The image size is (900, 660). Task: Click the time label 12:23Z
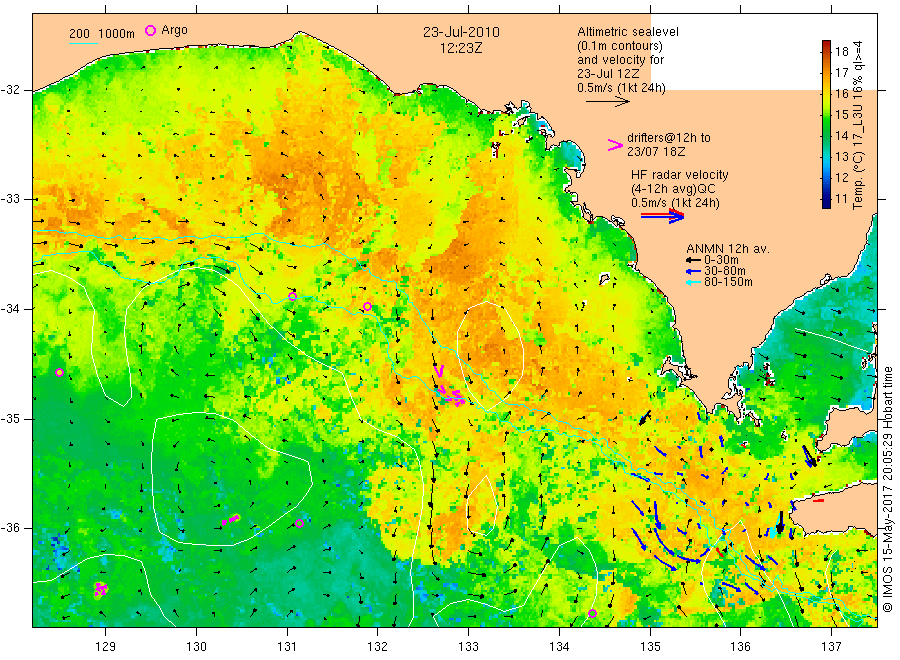pos(461,48)
